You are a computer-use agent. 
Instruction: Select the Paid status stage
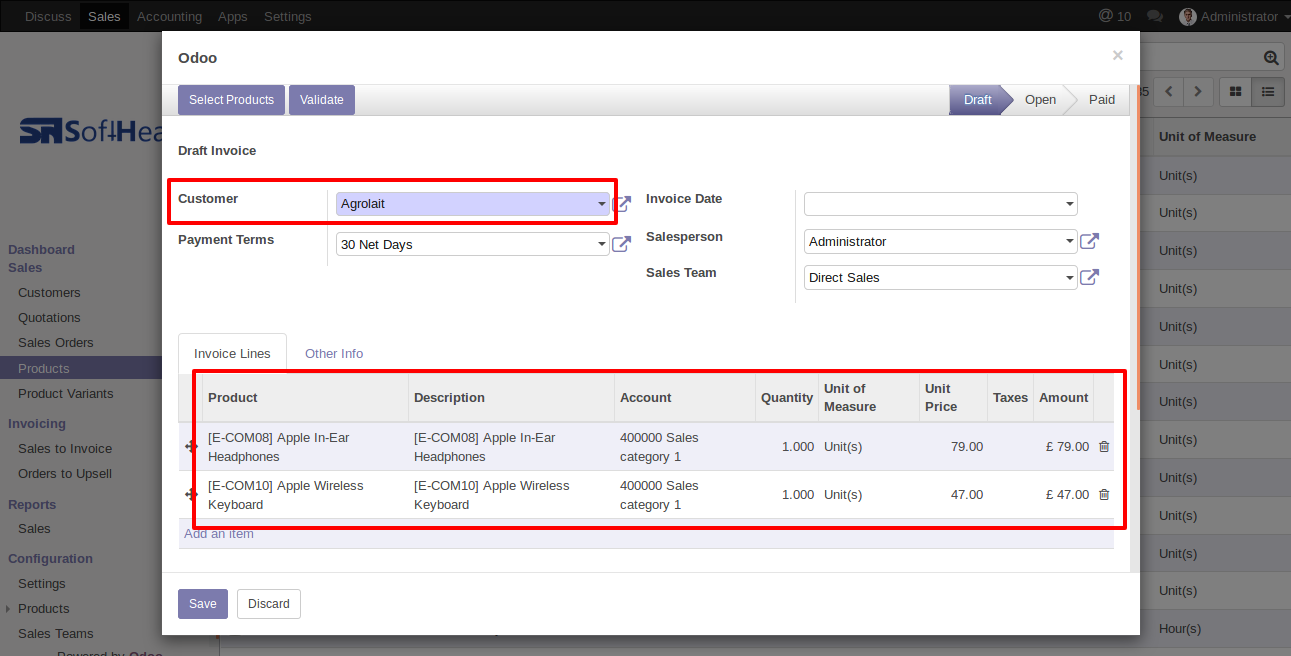pyautogui.click(x=1102, y=100)
